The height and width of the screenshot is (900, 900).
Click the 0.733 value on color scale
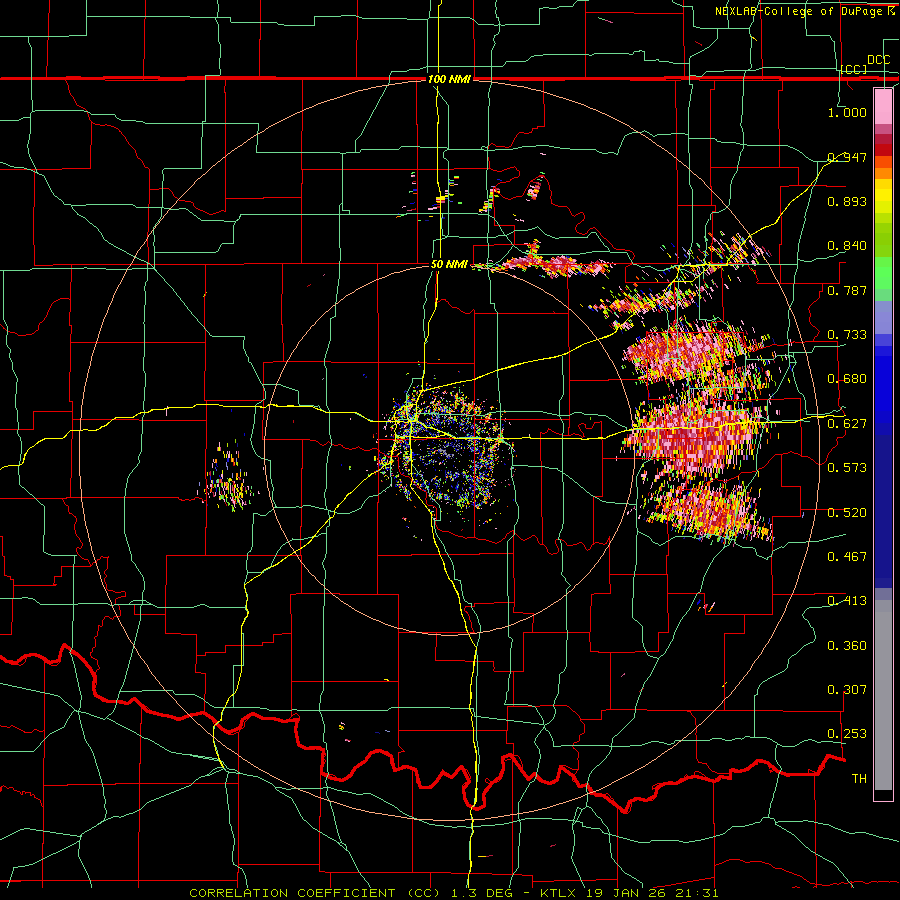point(847,335)
